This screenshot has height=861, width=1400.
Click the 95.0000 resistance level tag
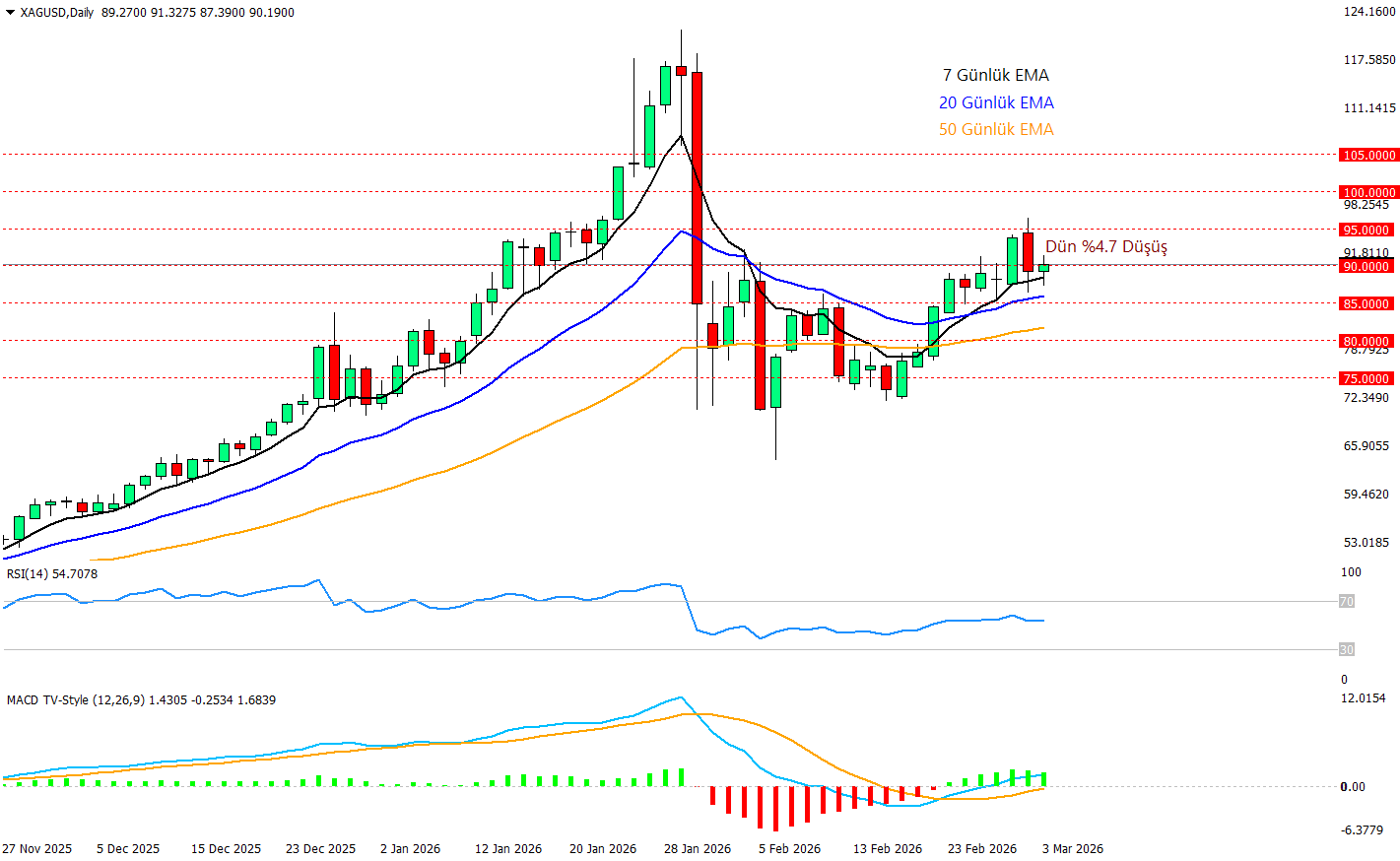point(1367,231)
